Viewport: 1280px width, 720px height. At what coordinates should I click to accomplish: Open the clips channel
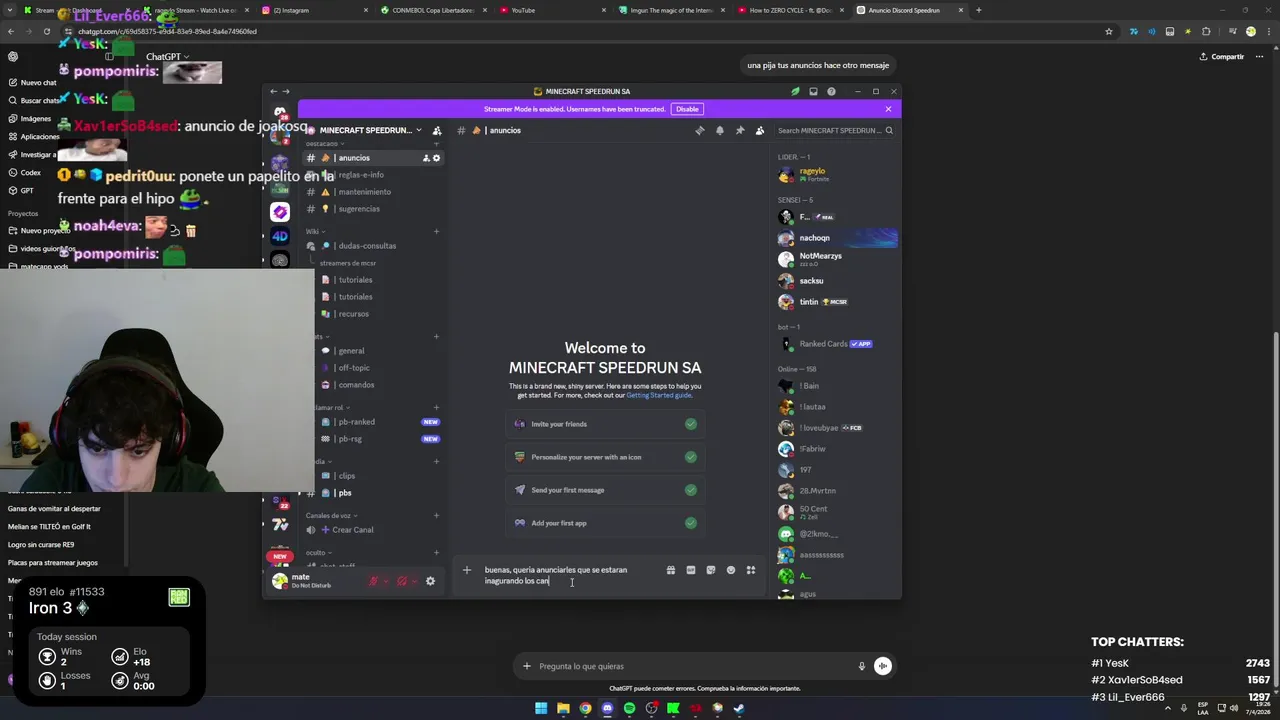coord(378,476)
